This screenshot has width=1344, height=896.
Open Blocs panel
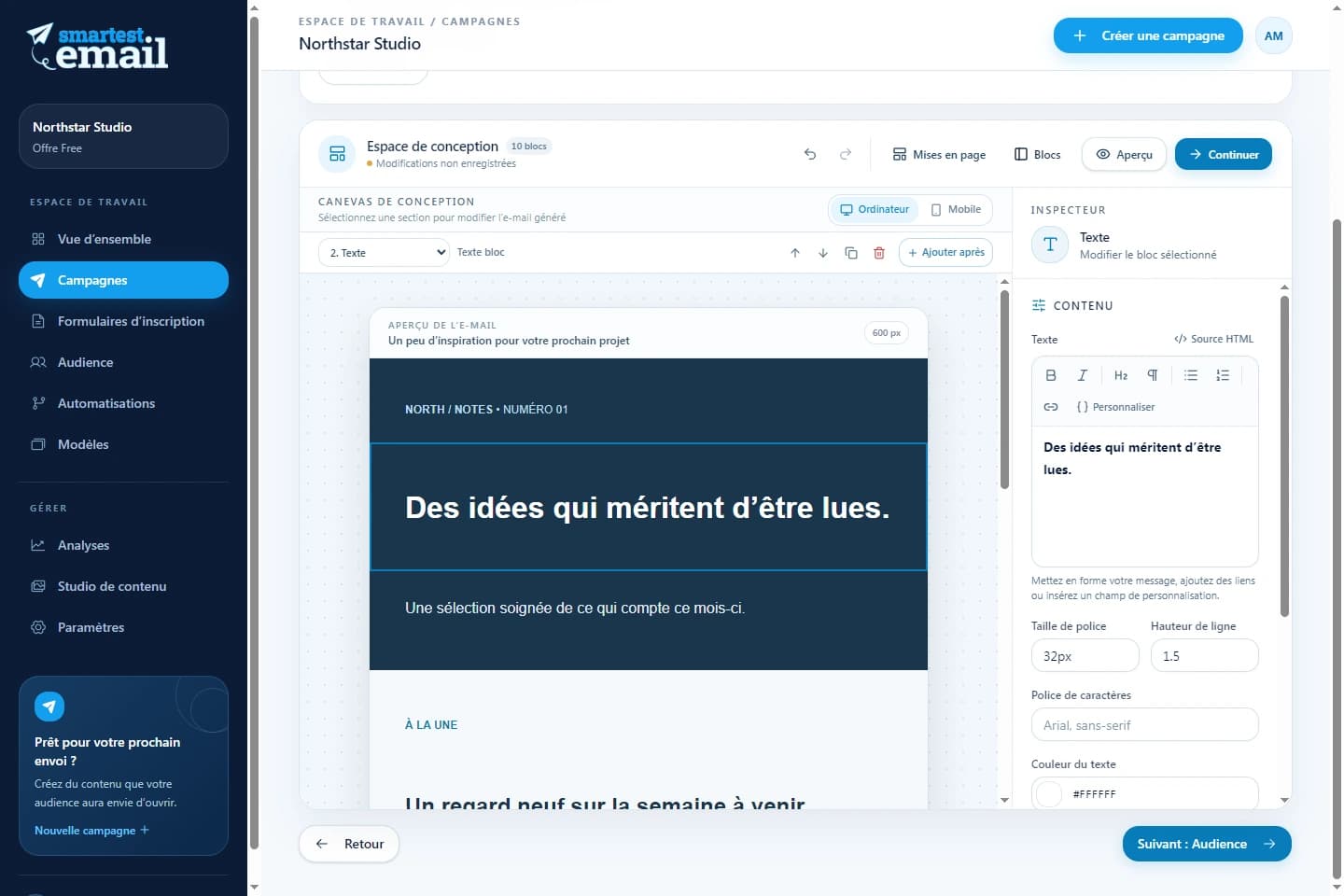tap(1038, 154)
